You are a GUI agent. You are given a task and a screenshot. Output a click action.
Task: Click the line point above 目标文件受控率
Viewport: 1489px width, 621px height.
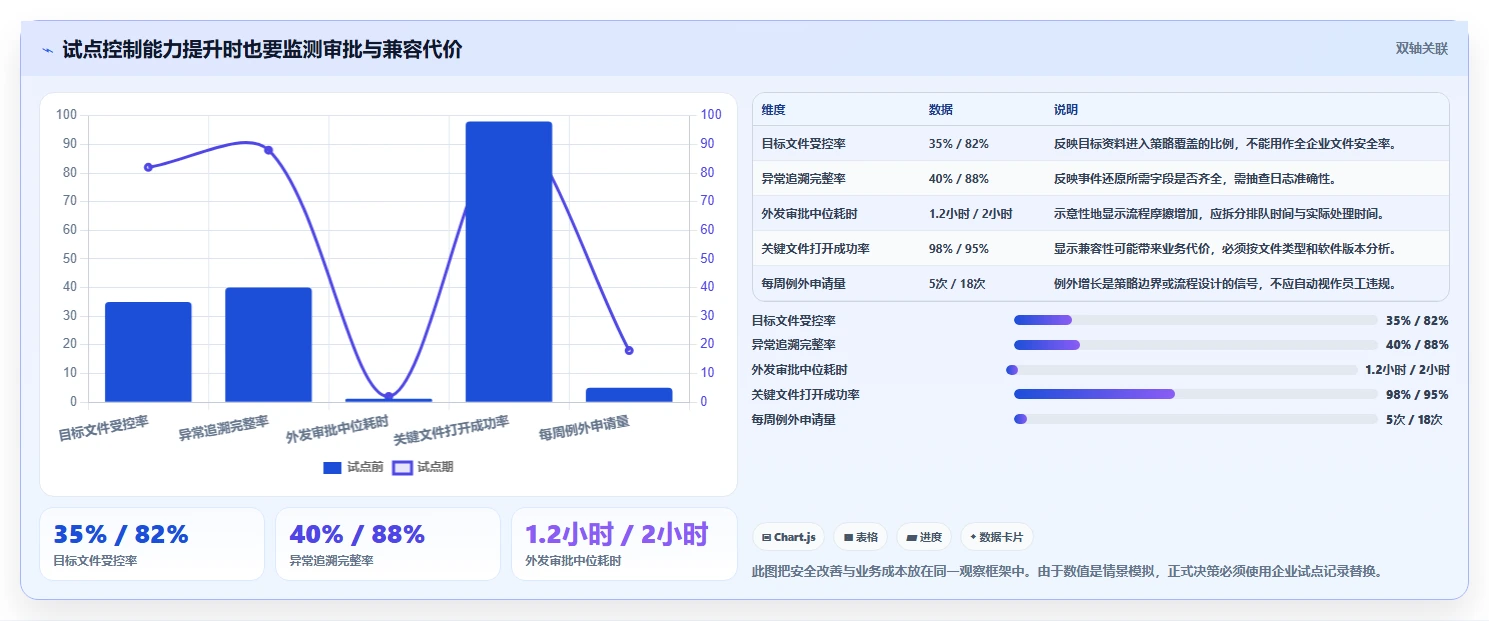(148, 167)
